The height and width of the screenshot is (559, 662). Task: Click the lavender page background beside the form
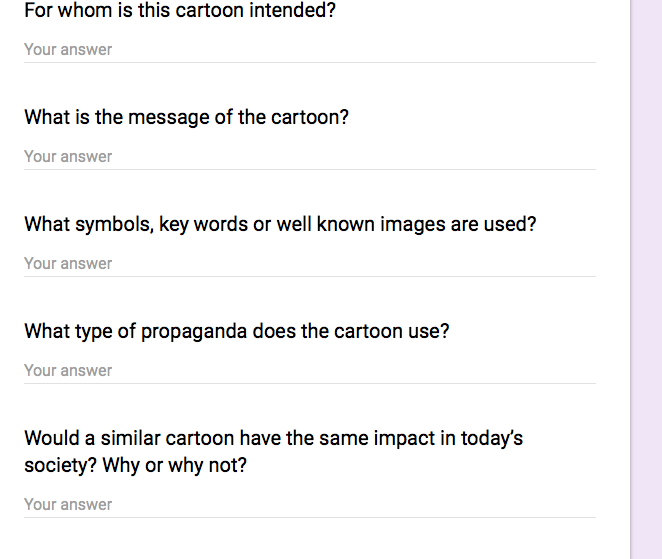tap(646, 280)
